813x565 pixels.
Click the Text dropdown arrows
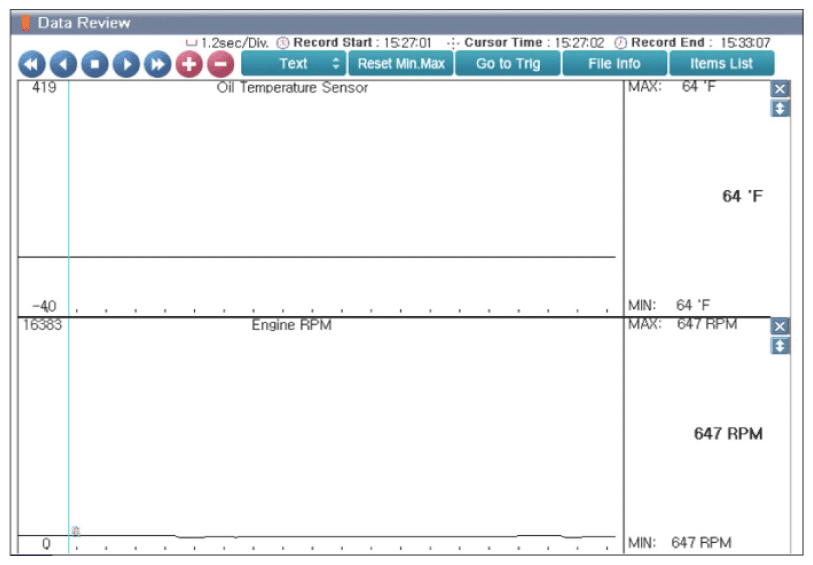pos(336,63)
